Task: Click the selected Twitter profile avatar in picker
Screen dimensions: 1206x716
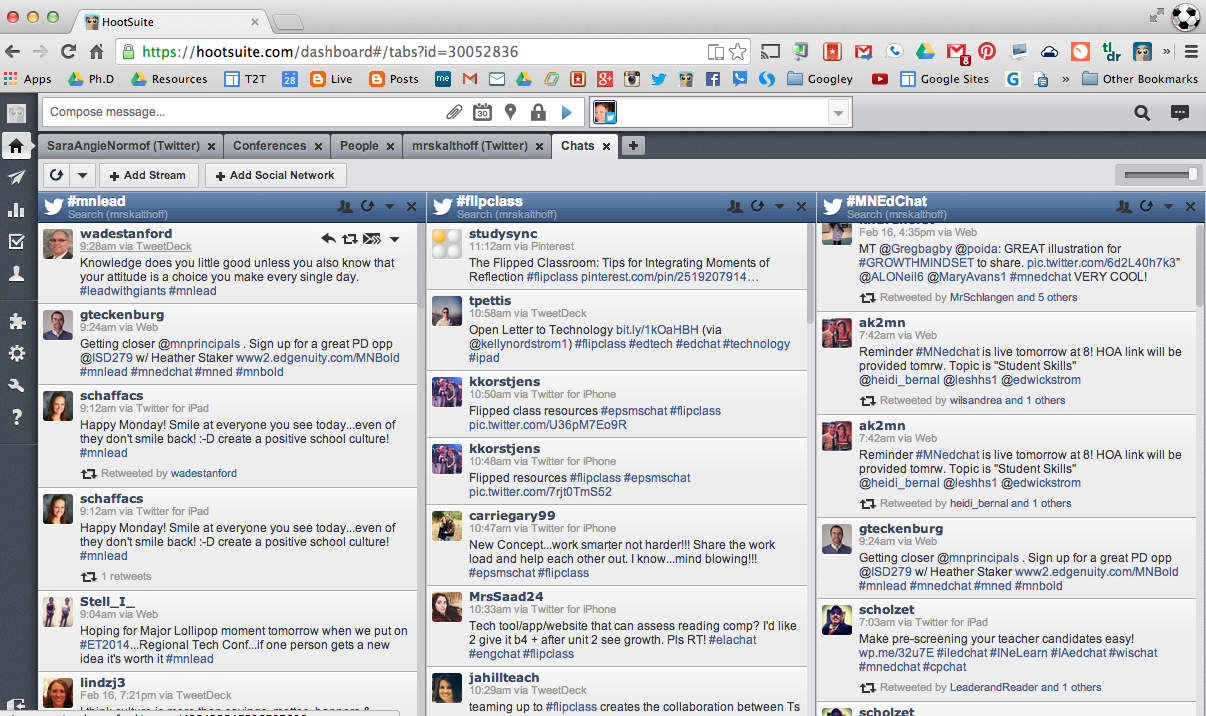Action: coord(605,113)
